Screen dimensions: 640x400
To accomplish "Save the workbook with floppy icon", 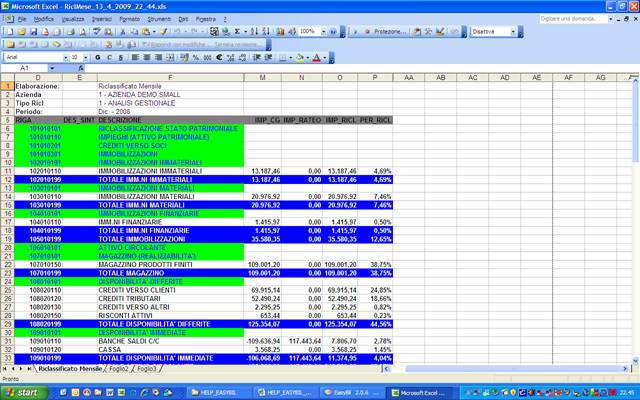I will click(x=33, y=31).
